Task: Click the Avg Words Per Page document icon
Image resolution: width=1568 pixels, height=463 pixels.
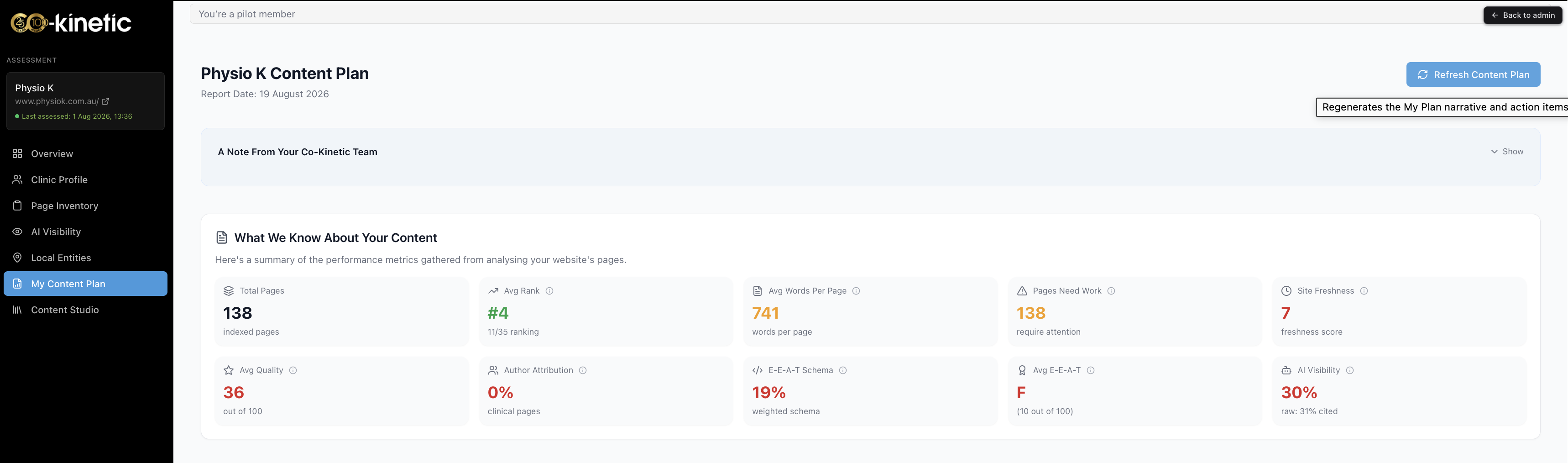Action: click(757, 291)
